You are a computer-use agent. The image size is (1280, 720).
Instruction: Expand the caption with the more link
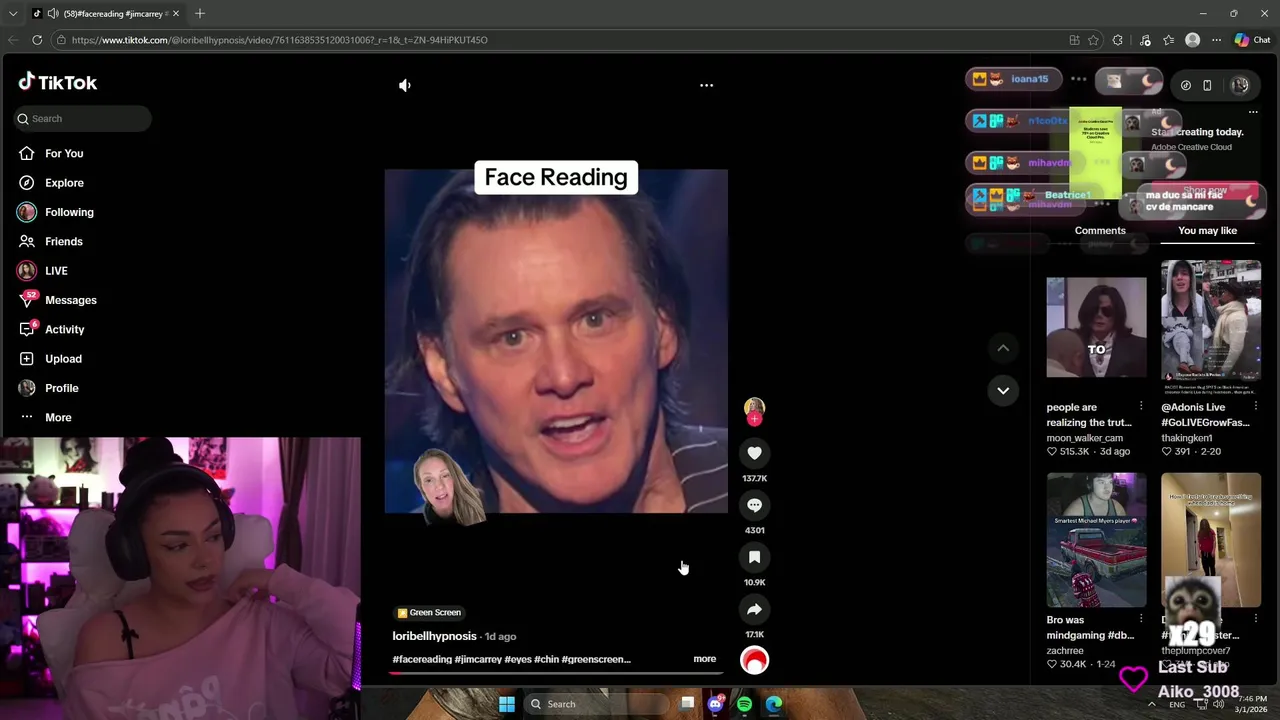click(704, 659)
